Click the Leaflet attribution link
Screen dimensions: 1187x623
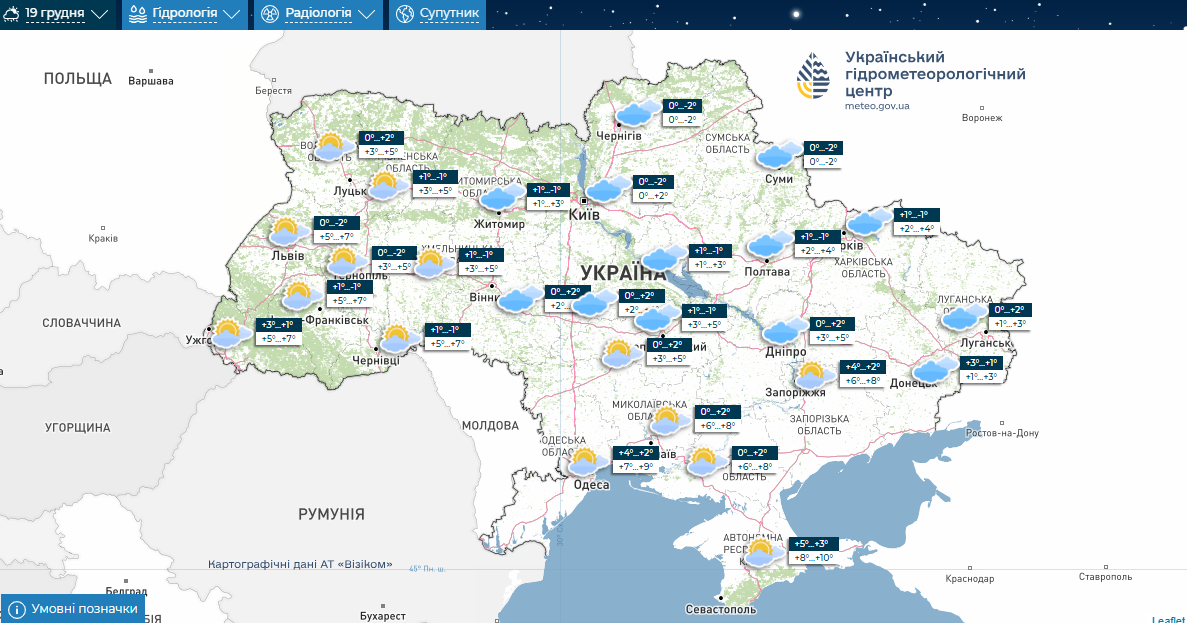tap(1167, 619)
